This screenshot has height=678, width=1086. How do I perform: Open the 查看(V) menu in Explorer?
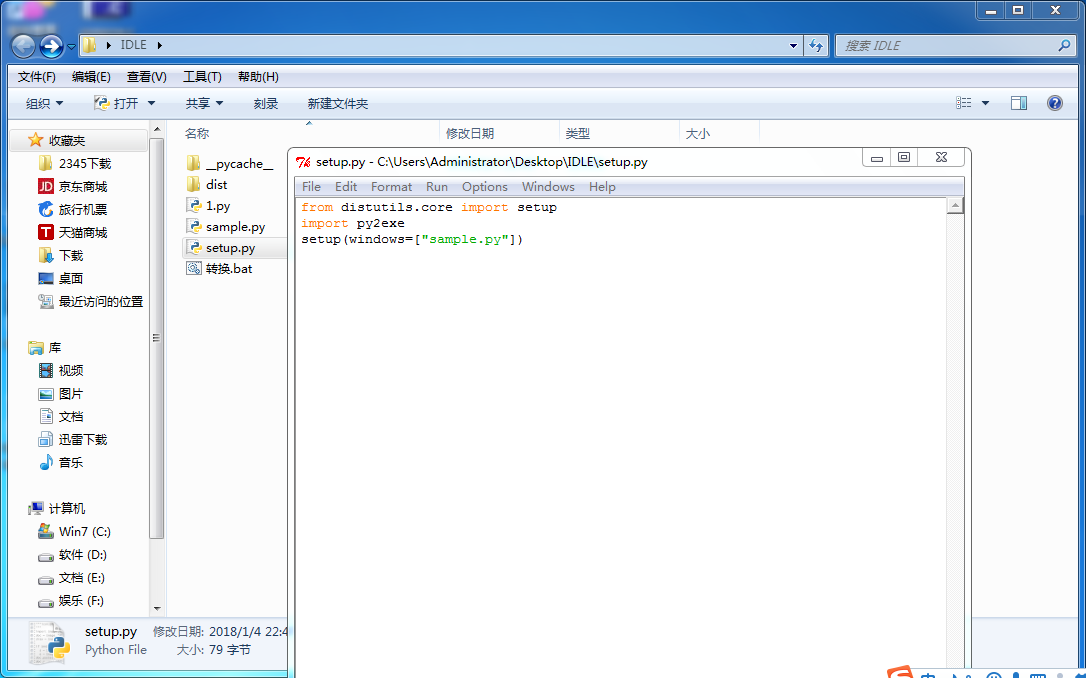[147, 77]
